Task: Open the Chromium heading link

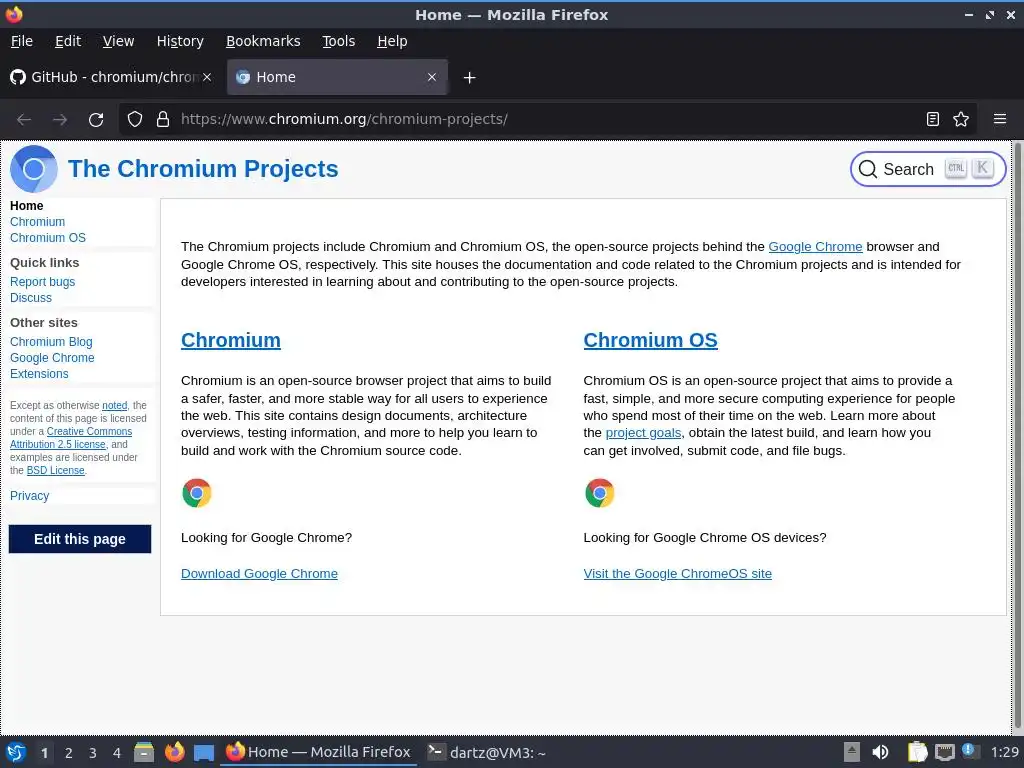Action: click(x=231, y=340)
